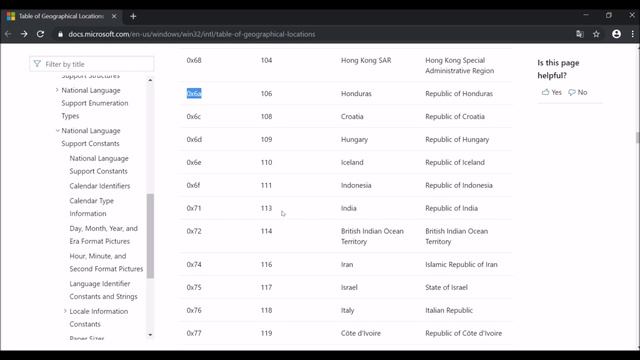Click Hungary location cell
640x360 pixels.
[354, 140]
